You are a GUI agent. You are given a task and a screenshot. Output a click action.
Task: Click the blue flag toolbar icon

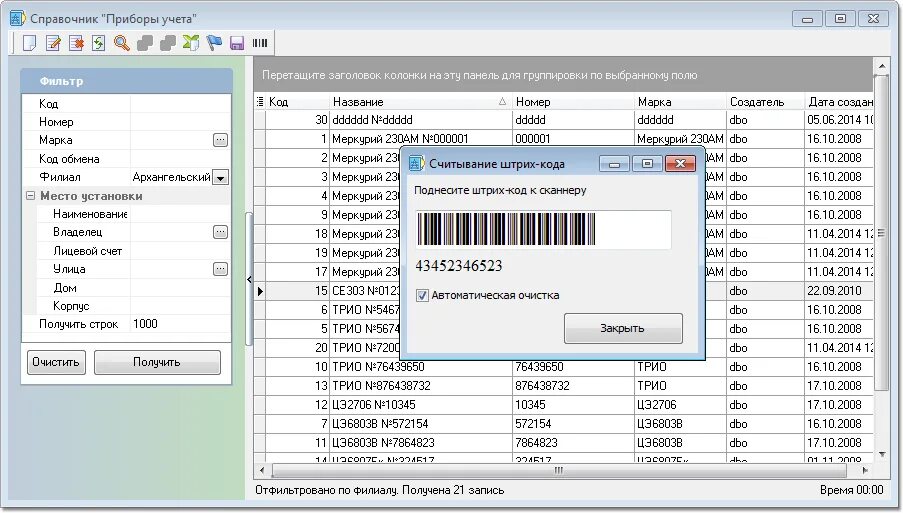click(214, 43)
